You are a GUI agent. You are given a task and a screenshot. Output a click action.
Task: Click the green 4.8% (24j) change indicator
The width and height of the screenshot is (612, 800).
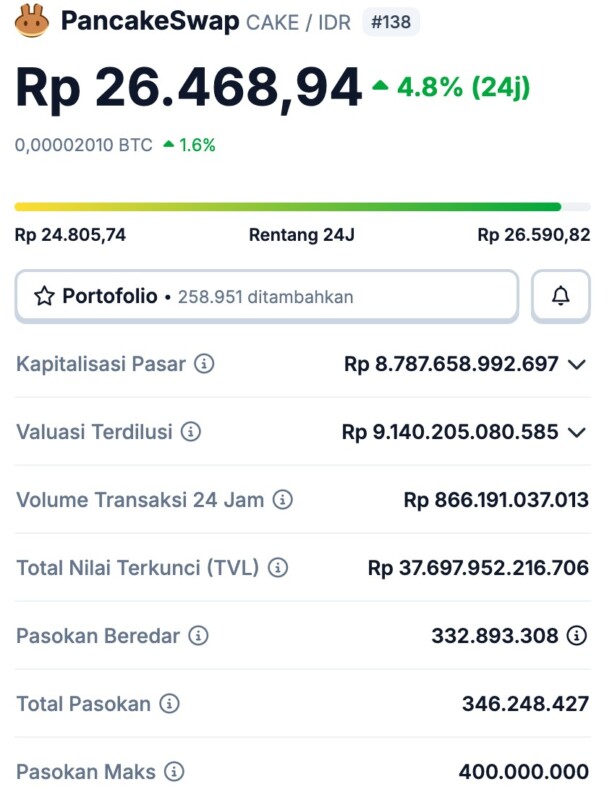451,88
